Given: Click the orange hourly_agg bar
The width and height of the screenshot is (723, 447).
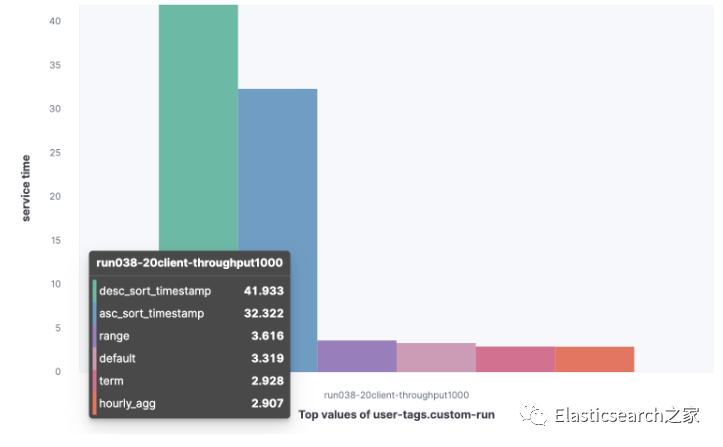Looking at the screenshot, I should click(594, 359).
